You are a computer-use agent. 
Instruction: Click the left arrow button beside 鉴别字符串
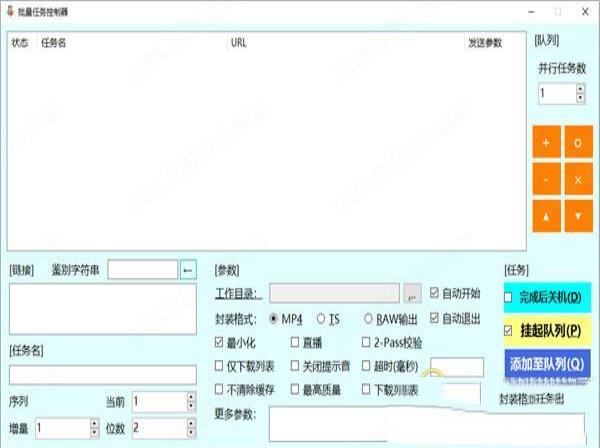tap(188, 269)
